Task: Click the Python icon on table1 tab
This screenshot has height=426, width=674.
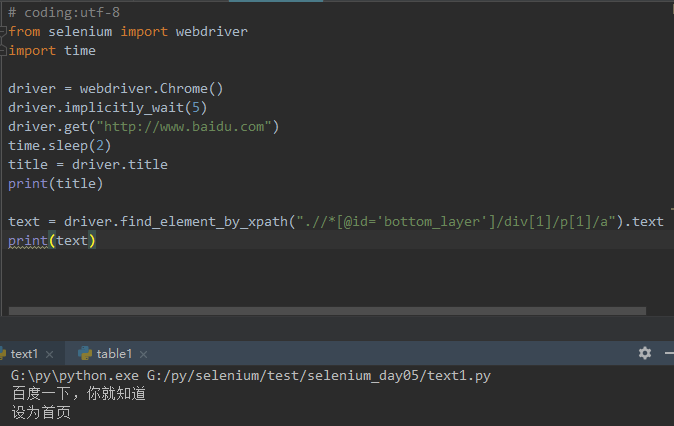Action: point(85,353)
